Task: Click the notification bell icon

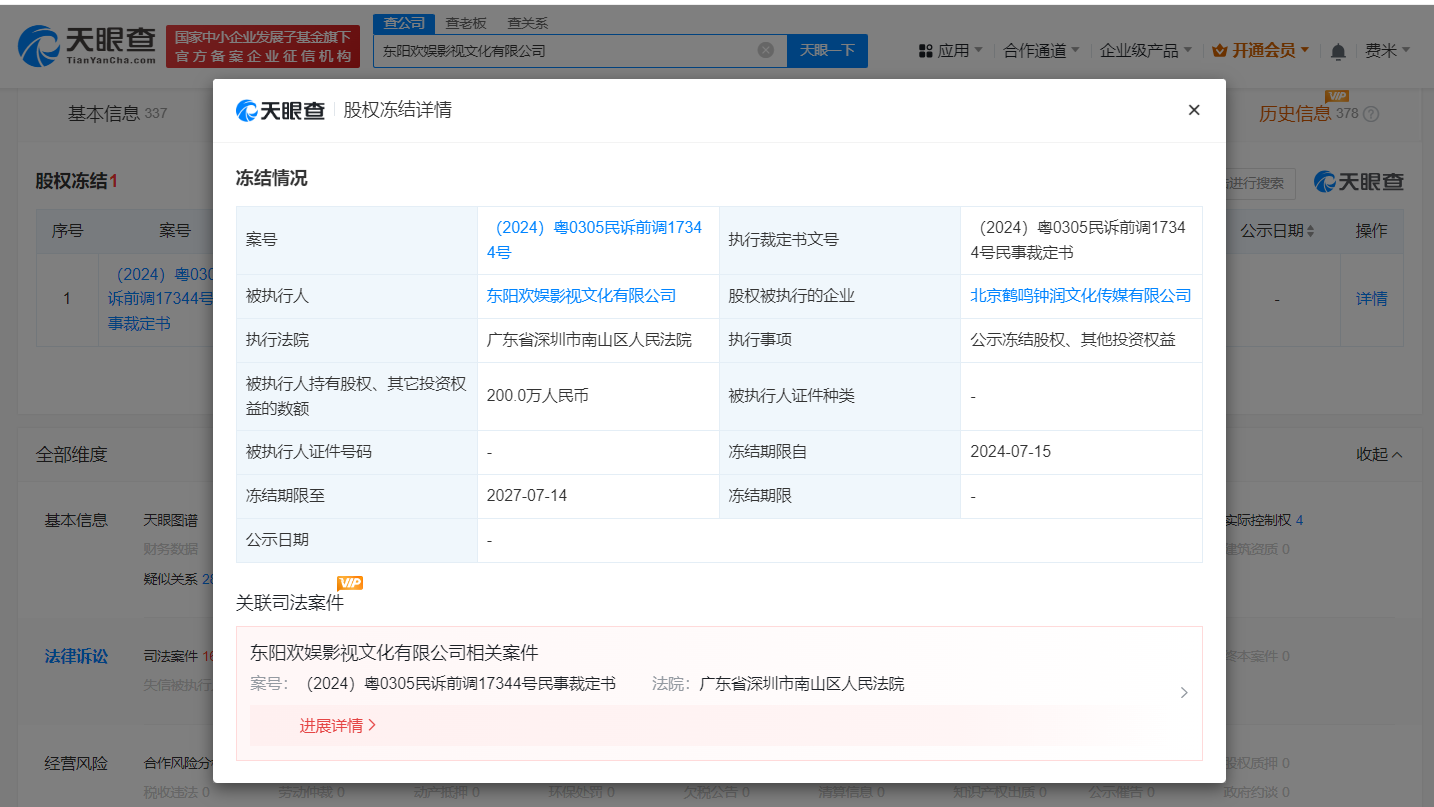Action: click(x=1337, y=49)
